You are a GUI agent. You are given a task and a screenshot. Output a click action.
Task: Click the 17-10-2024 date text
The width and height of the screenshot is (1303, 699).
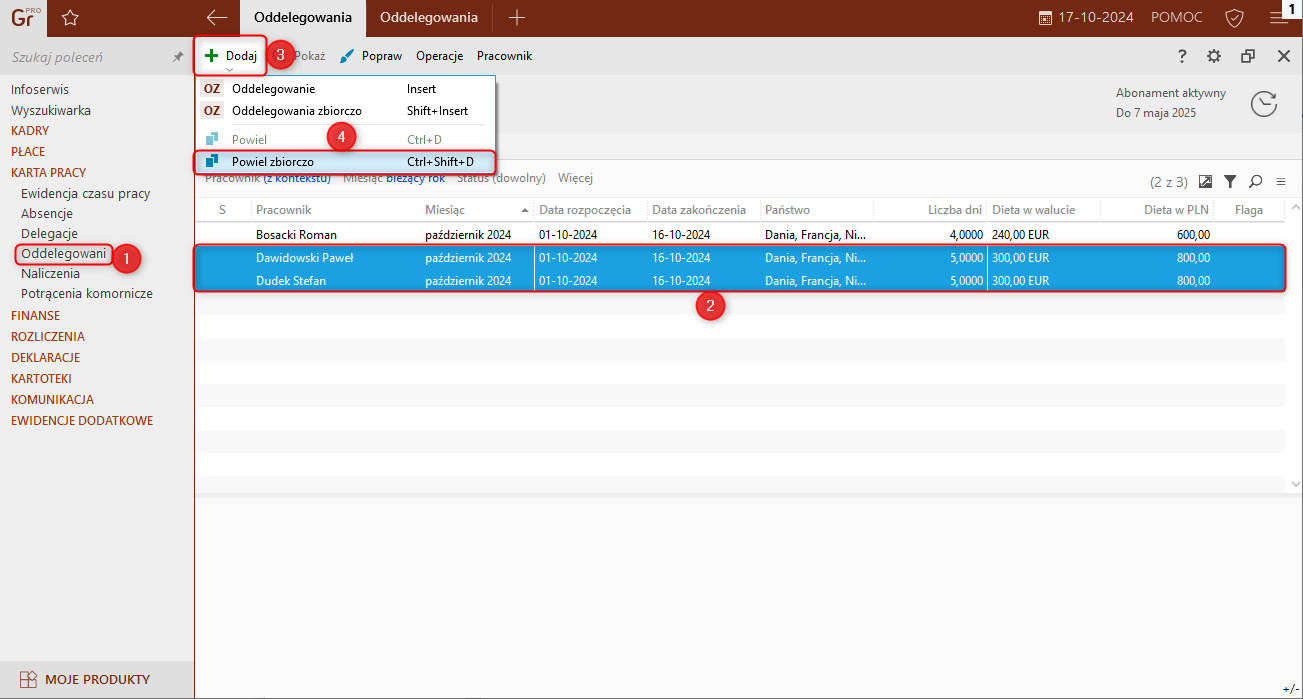(x=1097, y=18)
